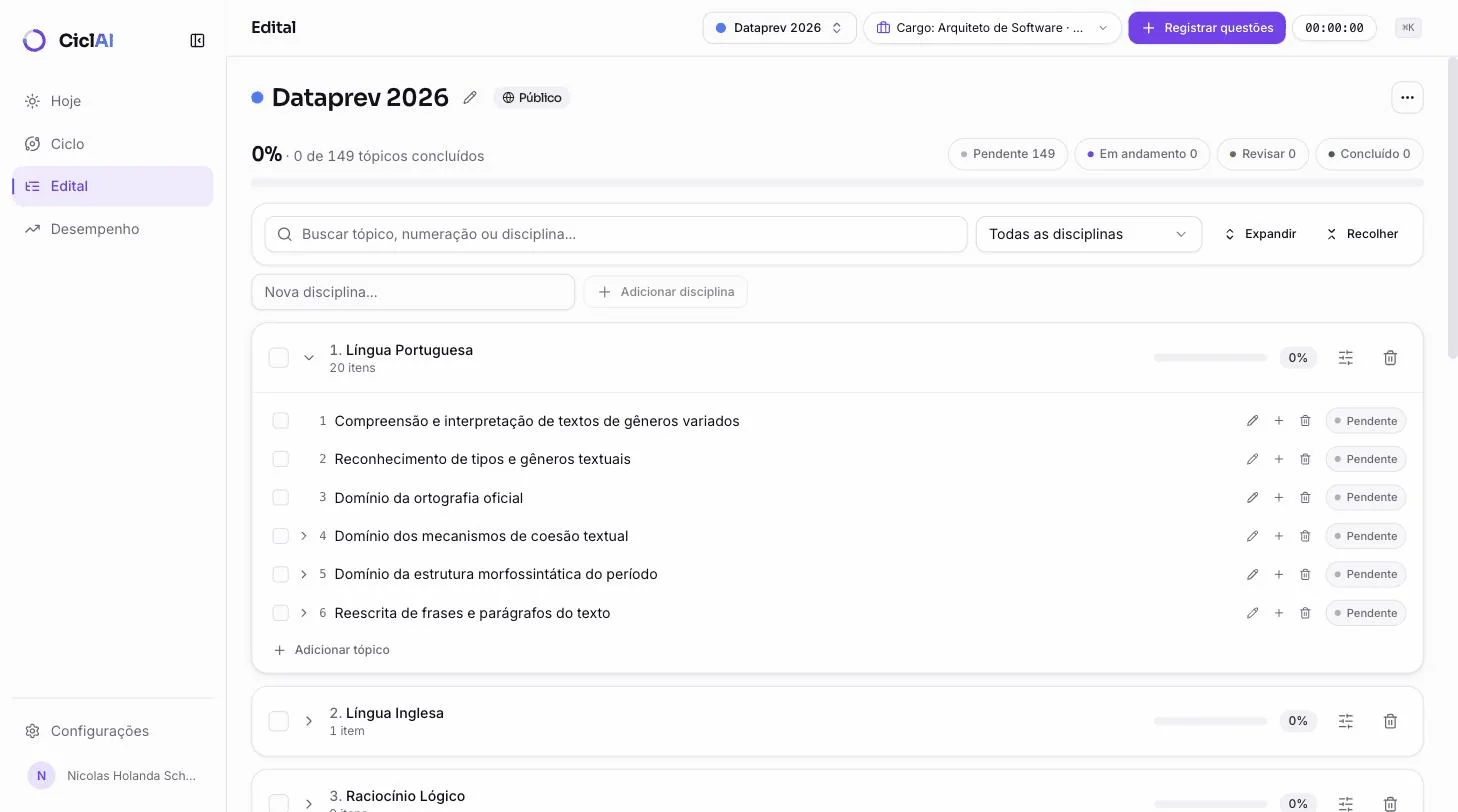Open Ciclo in the sidebar
This screenshot has height=812, width=1458.
tap(112, 144)
